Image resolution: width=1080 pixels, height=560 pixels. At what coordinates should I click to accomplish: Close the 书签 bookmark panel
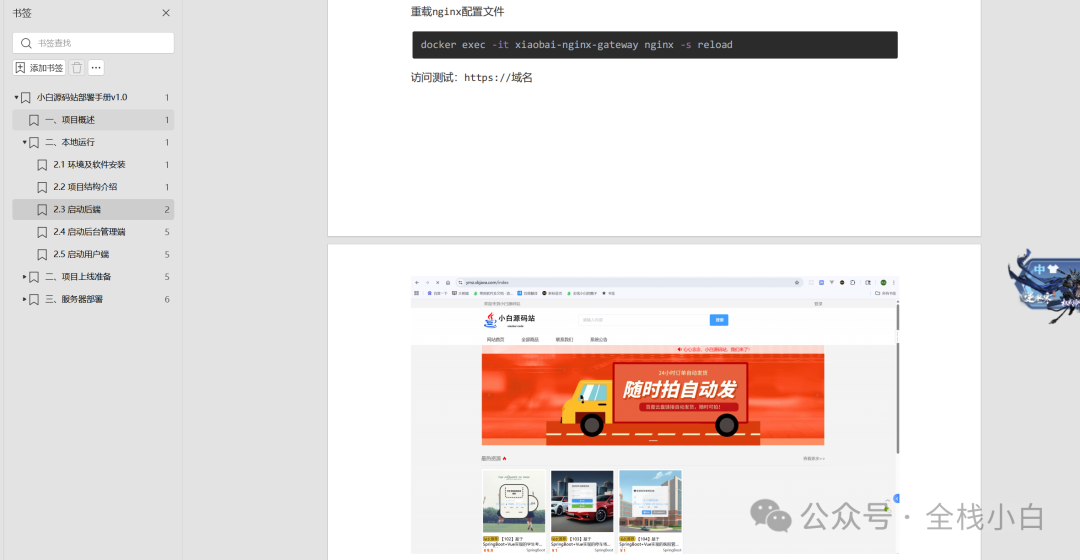tap(166, 13)
